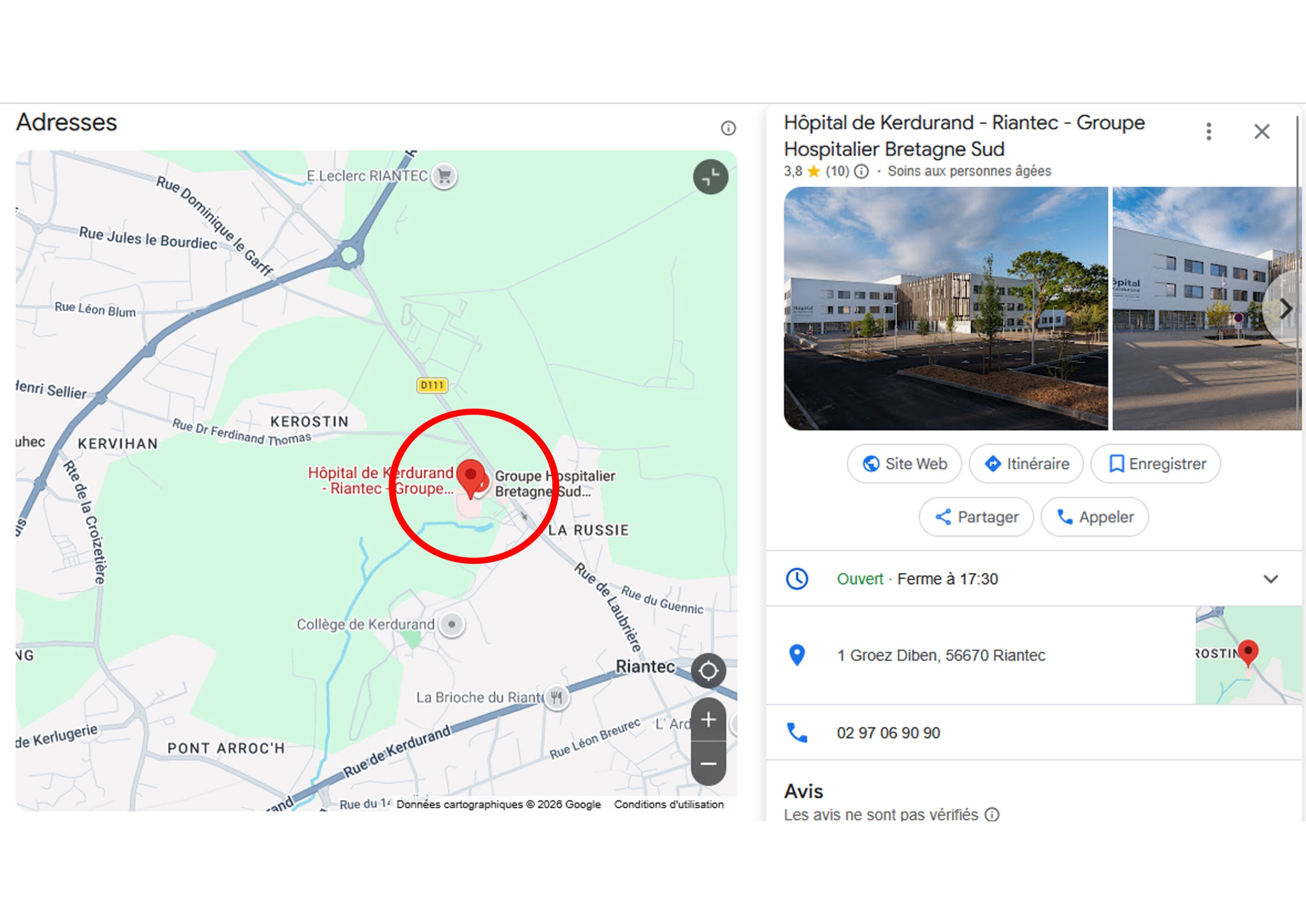This screenshot has width=1306, height=924.
Task: Close the hospital details panel
Action: (1262, 132)
